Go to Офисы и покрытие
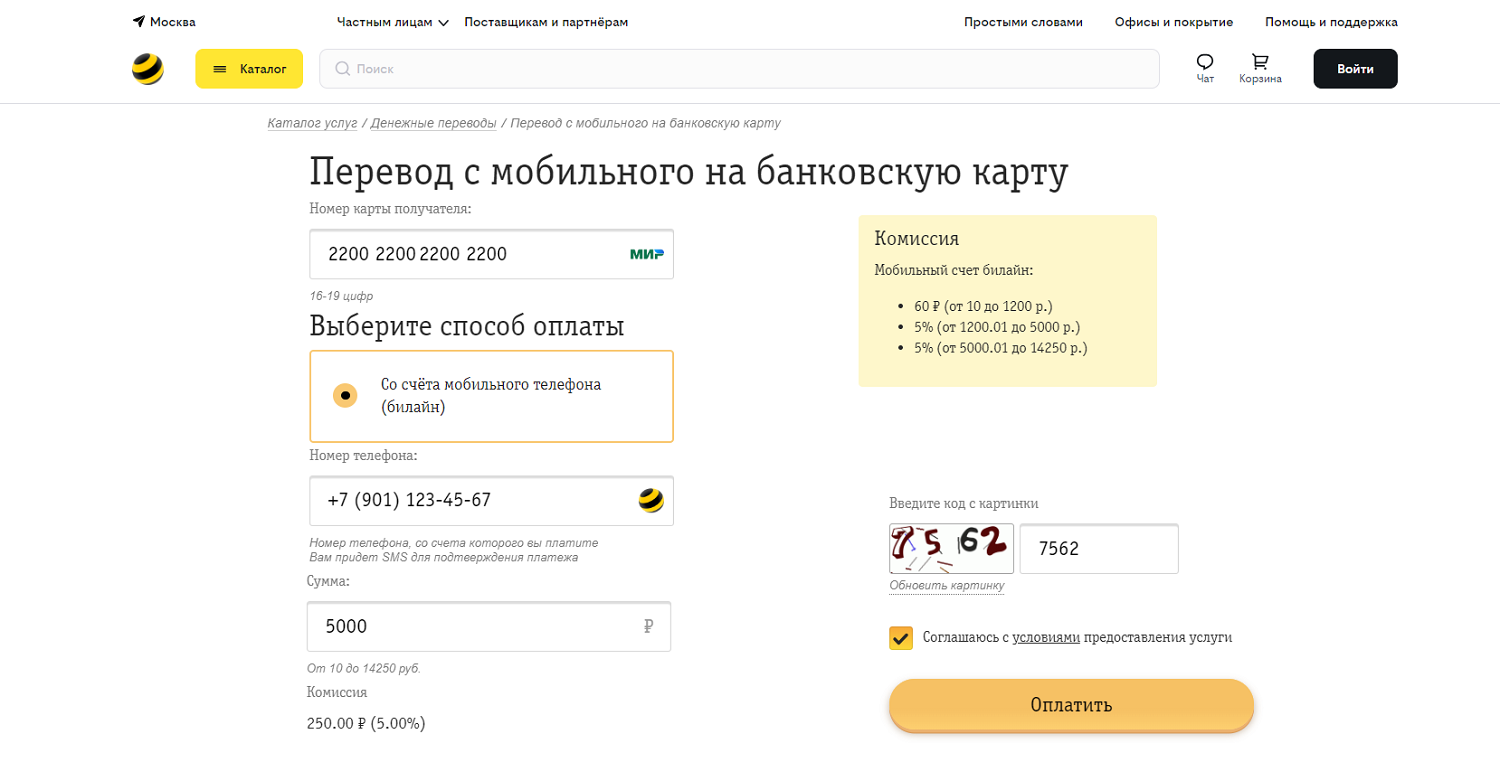 (x=1174, y=22)
